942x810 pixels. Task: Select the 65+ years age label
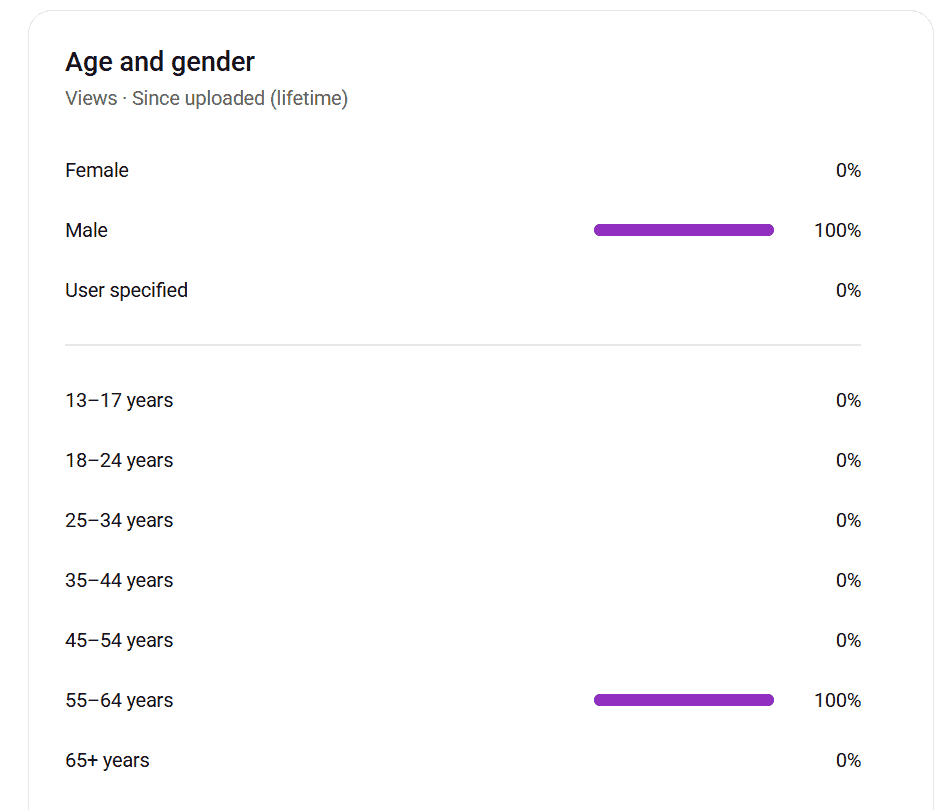click(107, 760)
